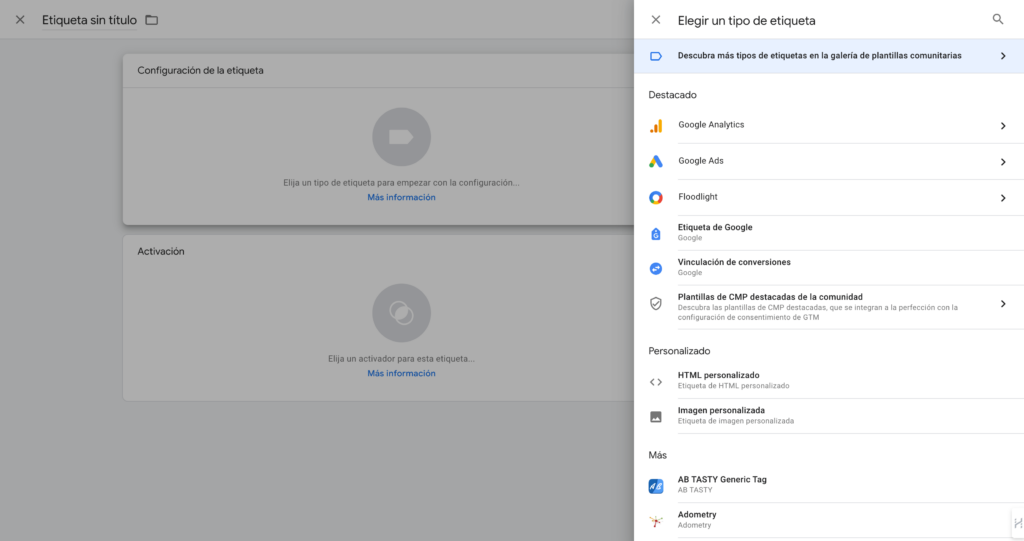The image size is (1024, 541).
Task: Open 'Más información' under tag configuration
Action: click(x=401, y=197)
